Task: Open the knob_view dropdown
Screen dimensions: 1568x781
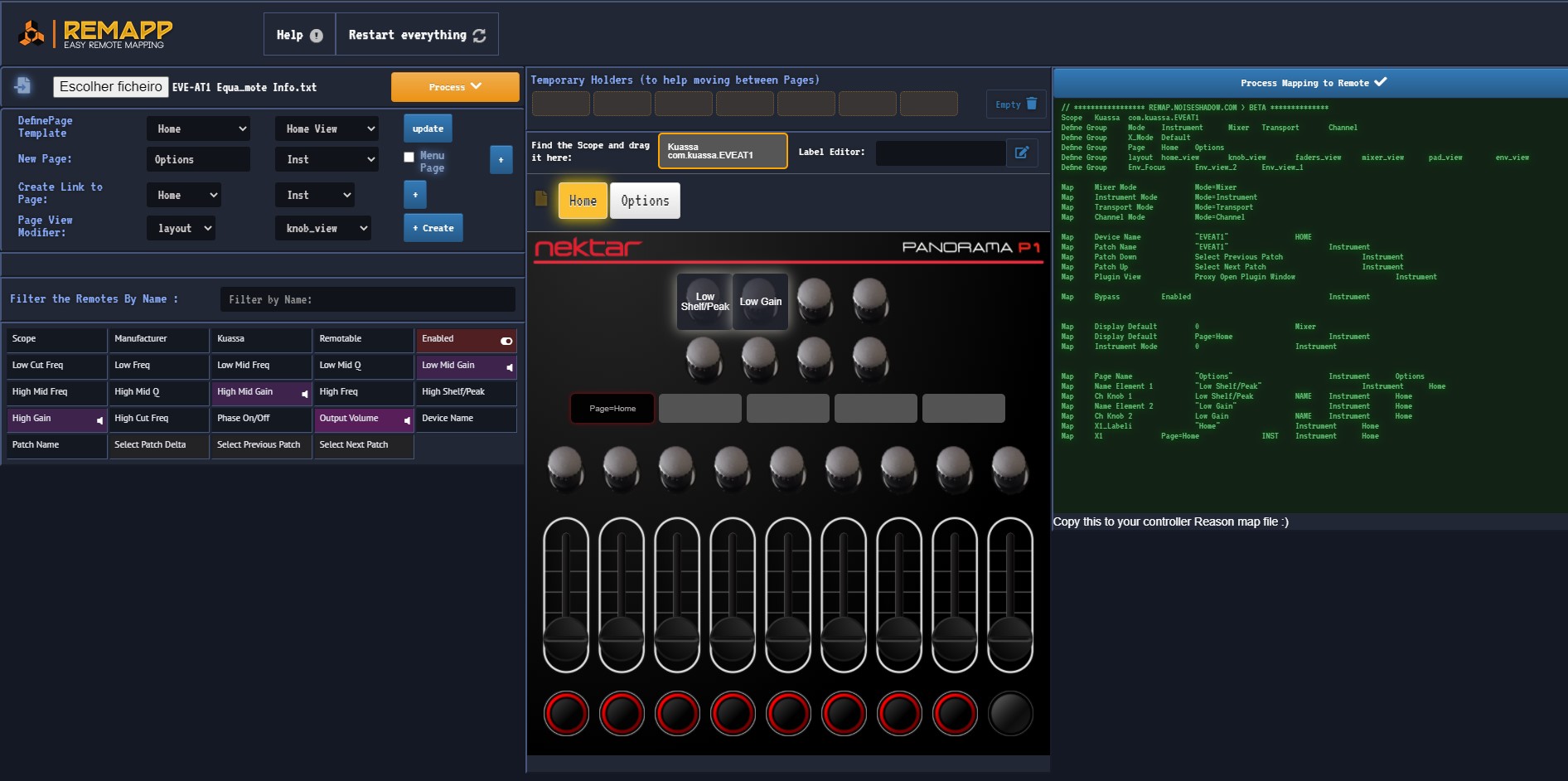Action: tap(322, 228)
